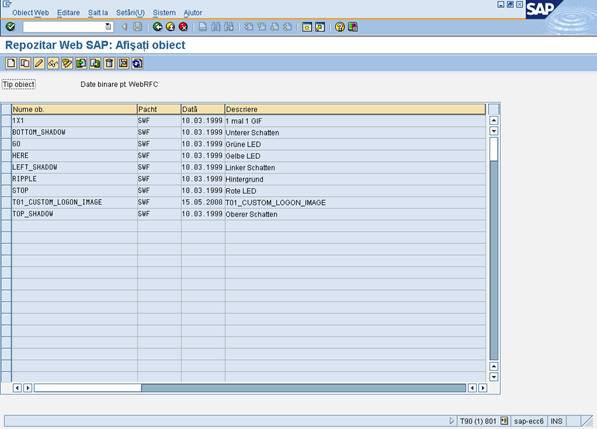This screenshot has width=597, height=429.
Task: Open the window menu icon at top-left corner
Action: point(6,4)
